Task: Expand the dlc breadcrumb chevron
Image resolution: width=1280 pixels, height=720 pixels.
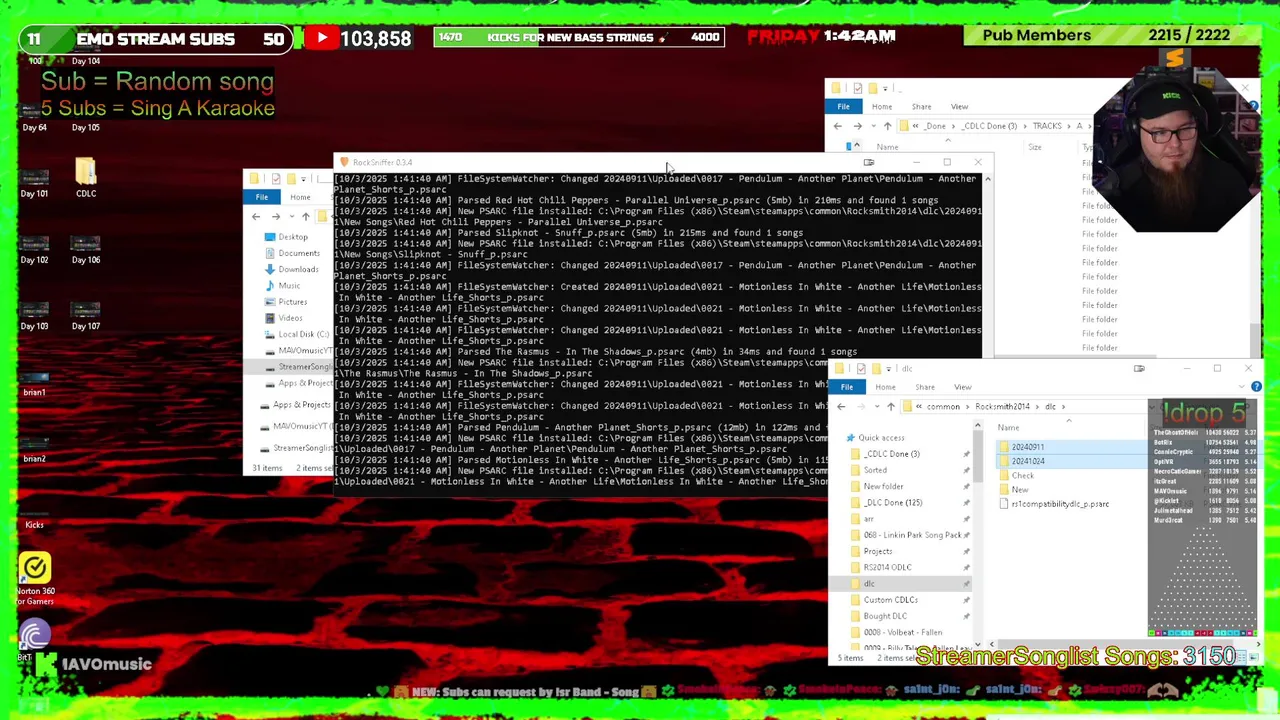Action: click(x=1063, y=407)
